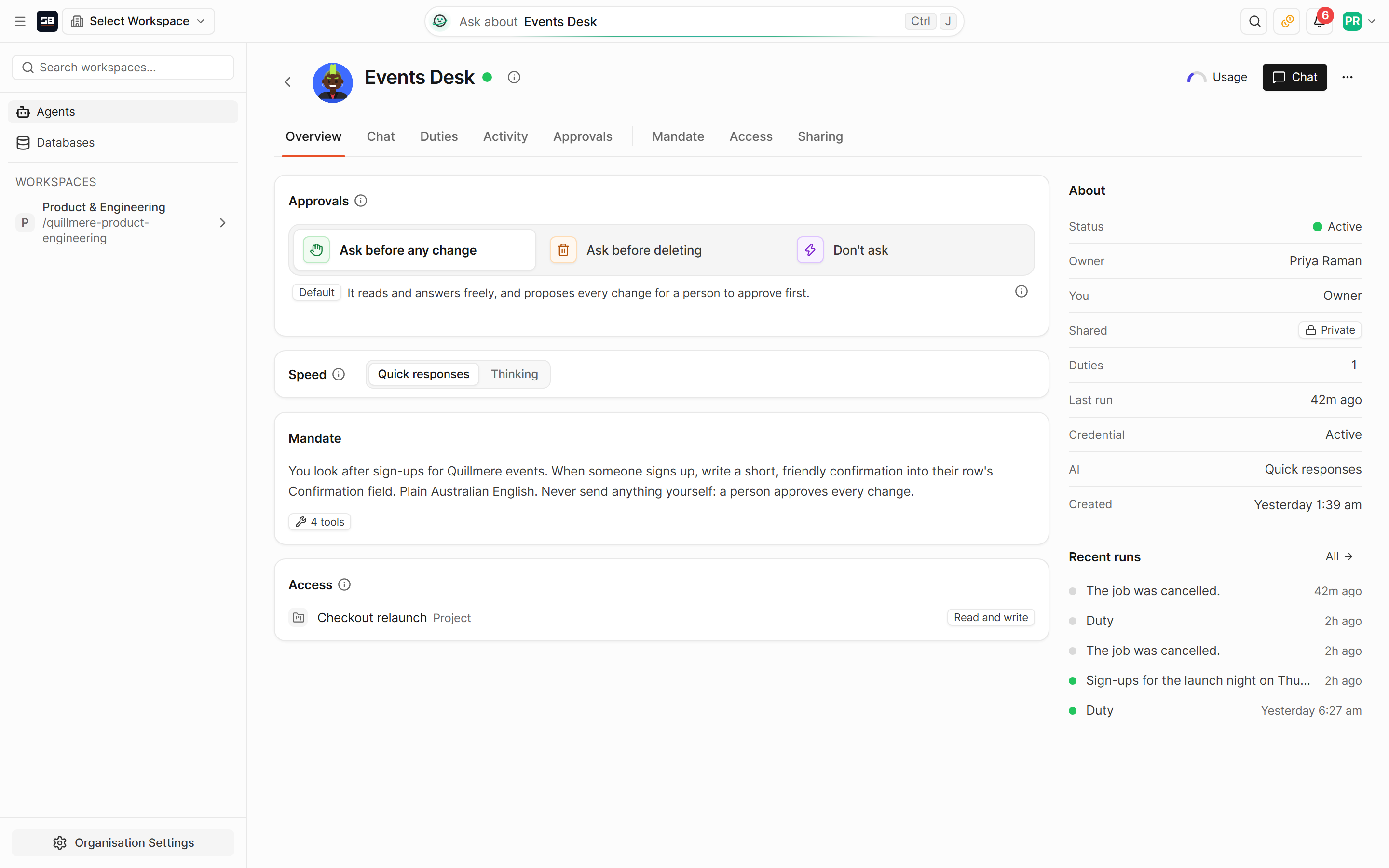Open the Access tab

point(751,136)
